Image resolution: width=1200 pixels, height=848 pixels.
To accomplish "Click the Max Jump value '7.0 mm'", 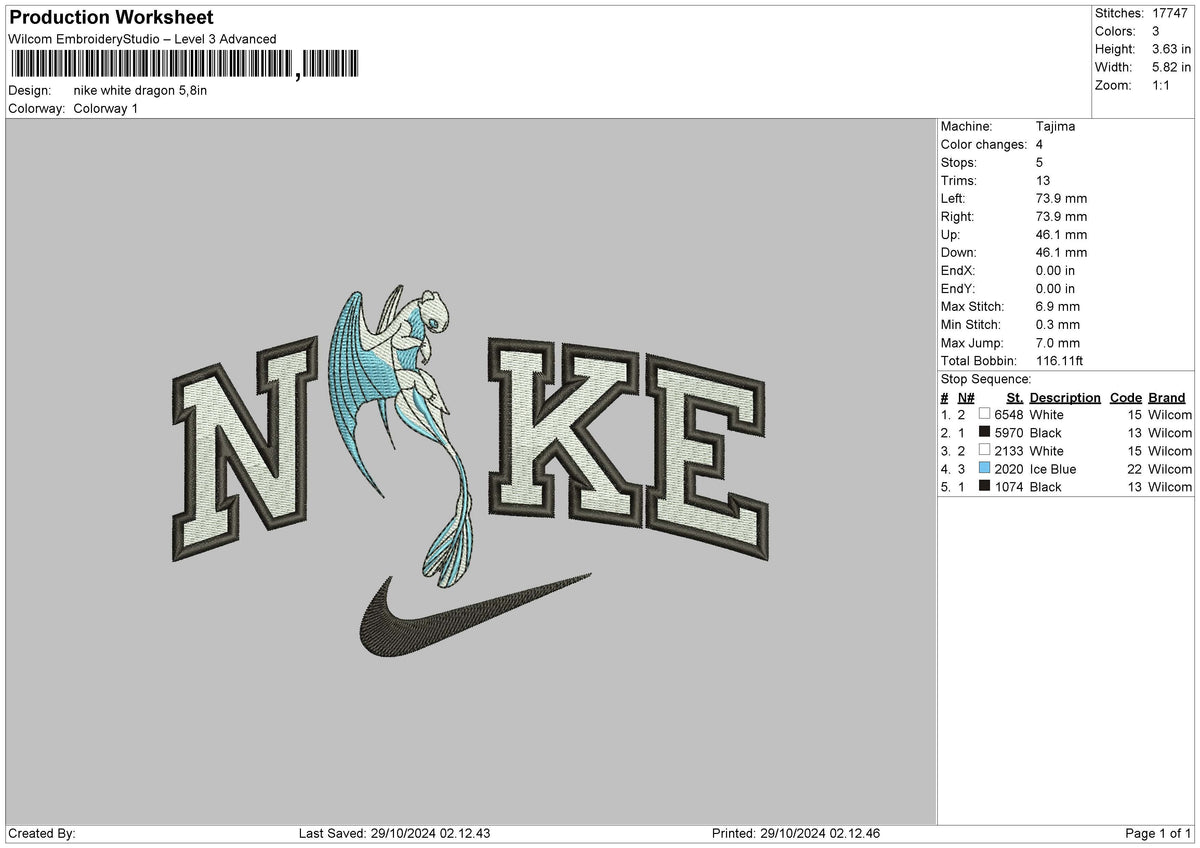I will 1059,343.
